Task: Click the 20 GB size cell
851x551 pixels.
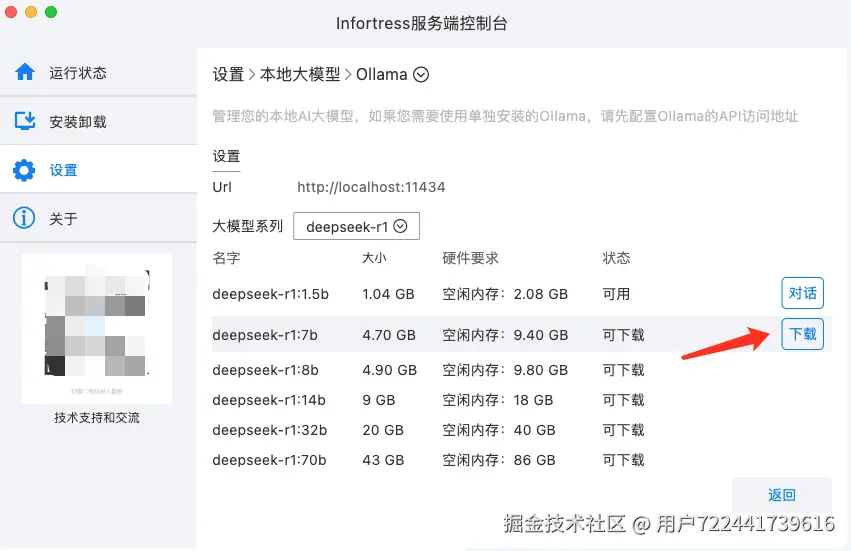Action: click(x=383, y=430)
